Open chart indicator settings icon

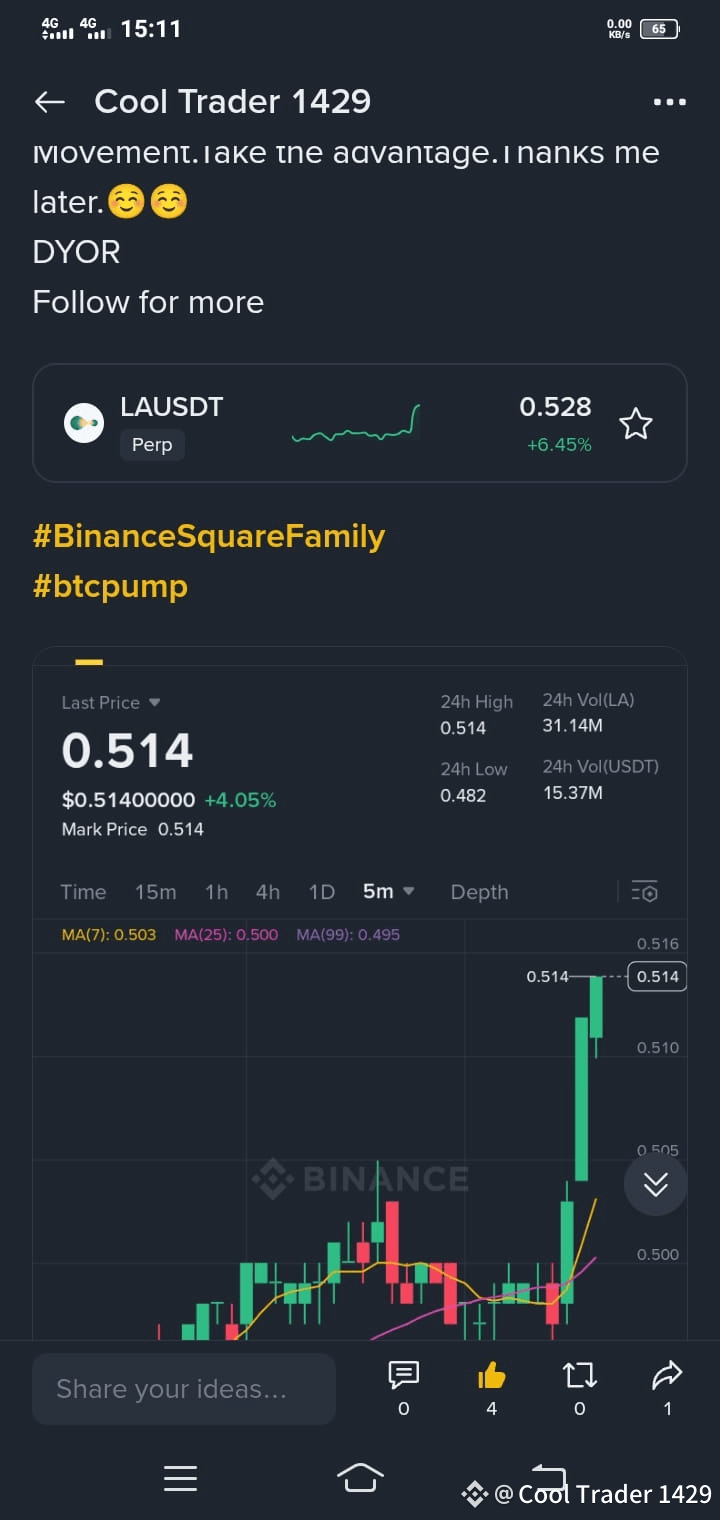pyautogui.click(x=645, y=891)
